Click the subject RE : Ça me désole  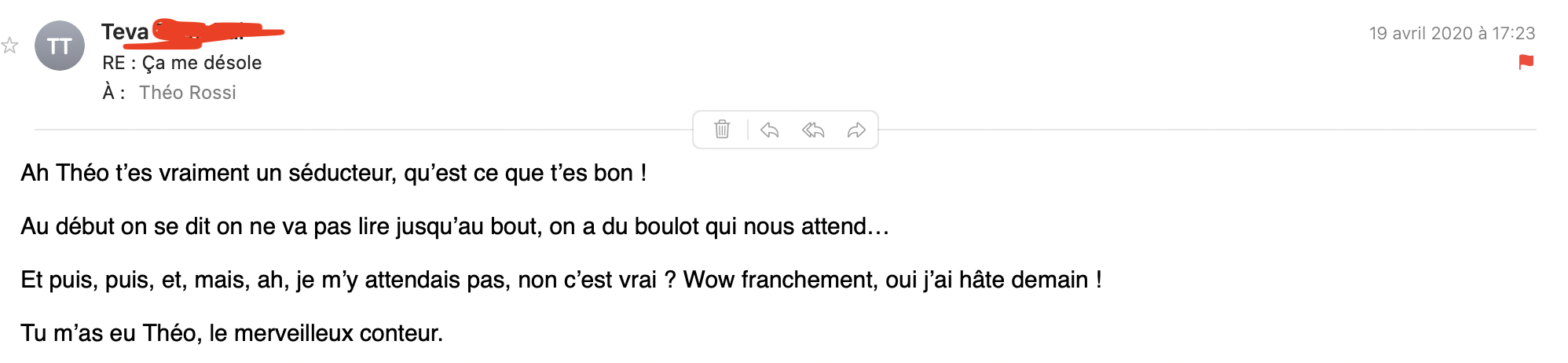point(182,63)
